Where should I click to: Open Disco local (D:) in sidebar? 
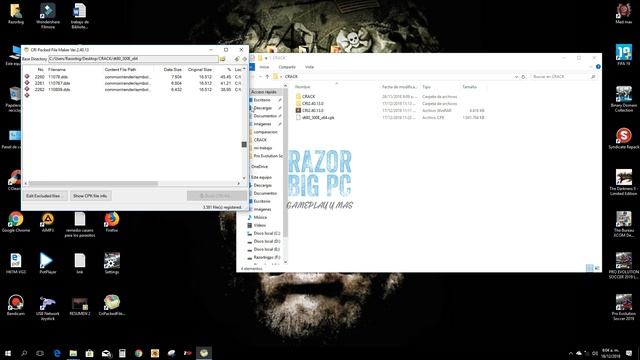(x=267, y=242)
